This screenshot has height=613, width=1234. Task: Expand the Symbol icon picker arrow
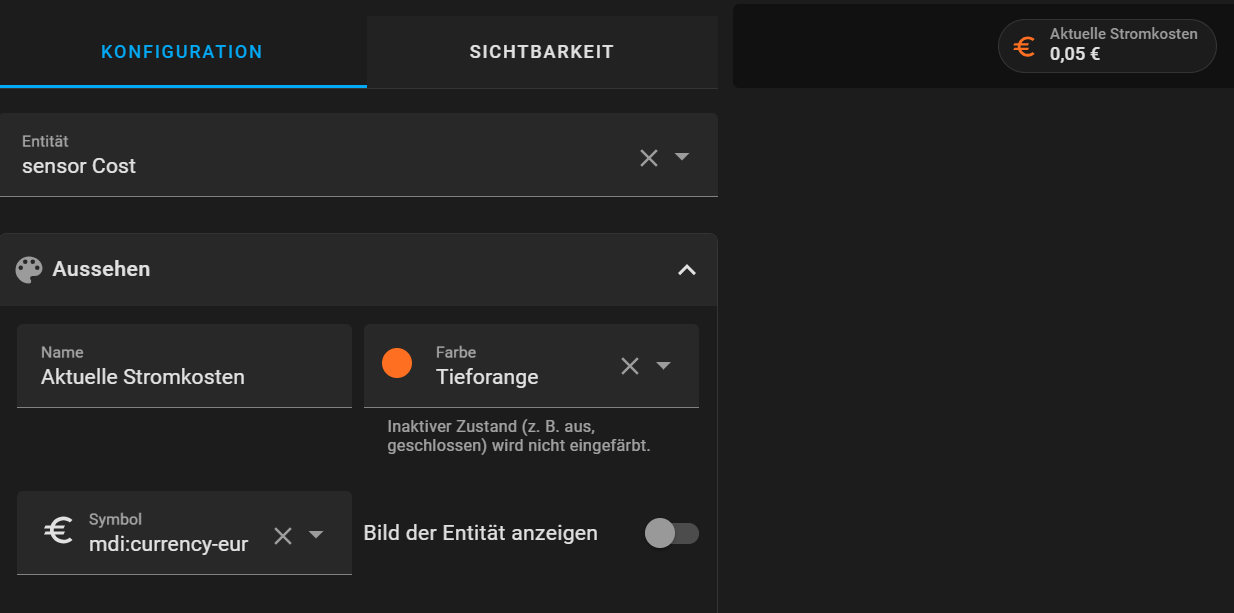316,535
